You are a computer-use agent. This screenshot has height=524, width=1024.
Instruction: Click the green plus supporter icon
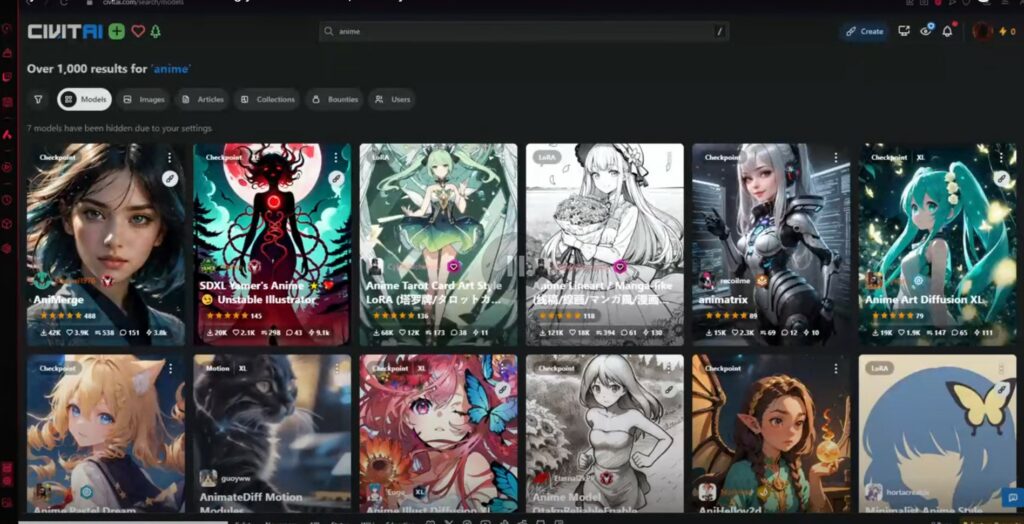click(x=117, y=31)
